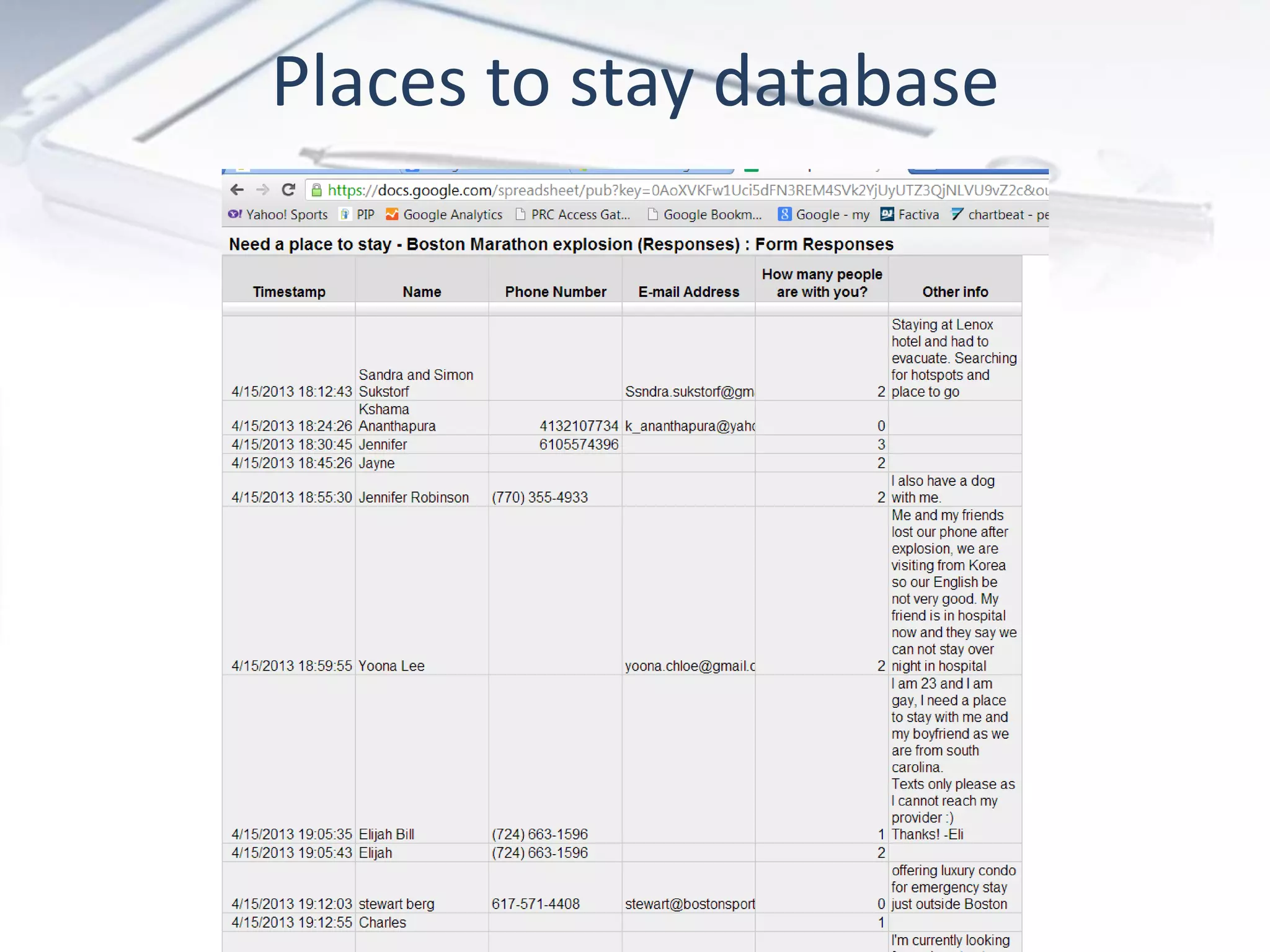Click the Google Analytics favicon

(392, 214)
